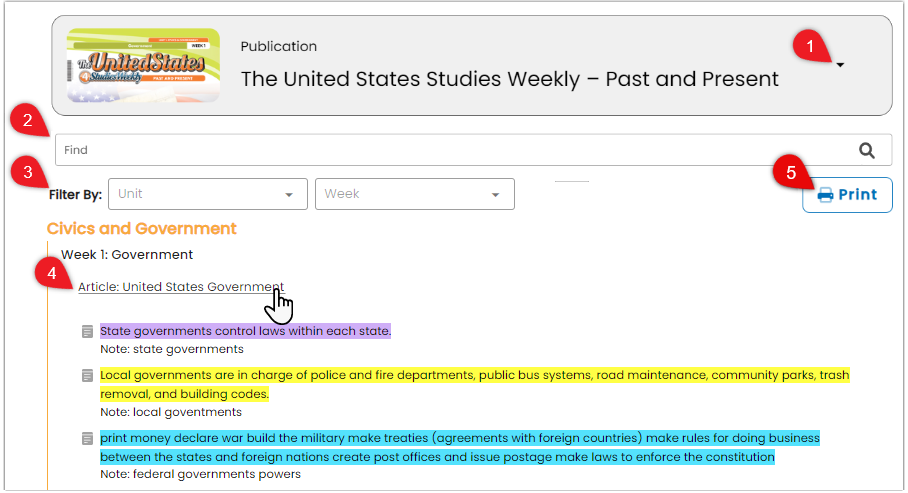The height and width of the screenshot is (493, 908).
Task: Open Article: United States Government link
Action: (181, 287)
